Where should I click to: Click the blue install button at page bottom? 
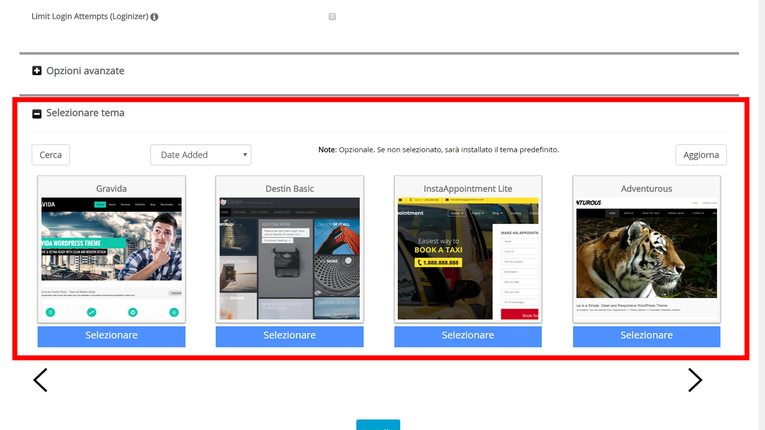coord(378,425)
